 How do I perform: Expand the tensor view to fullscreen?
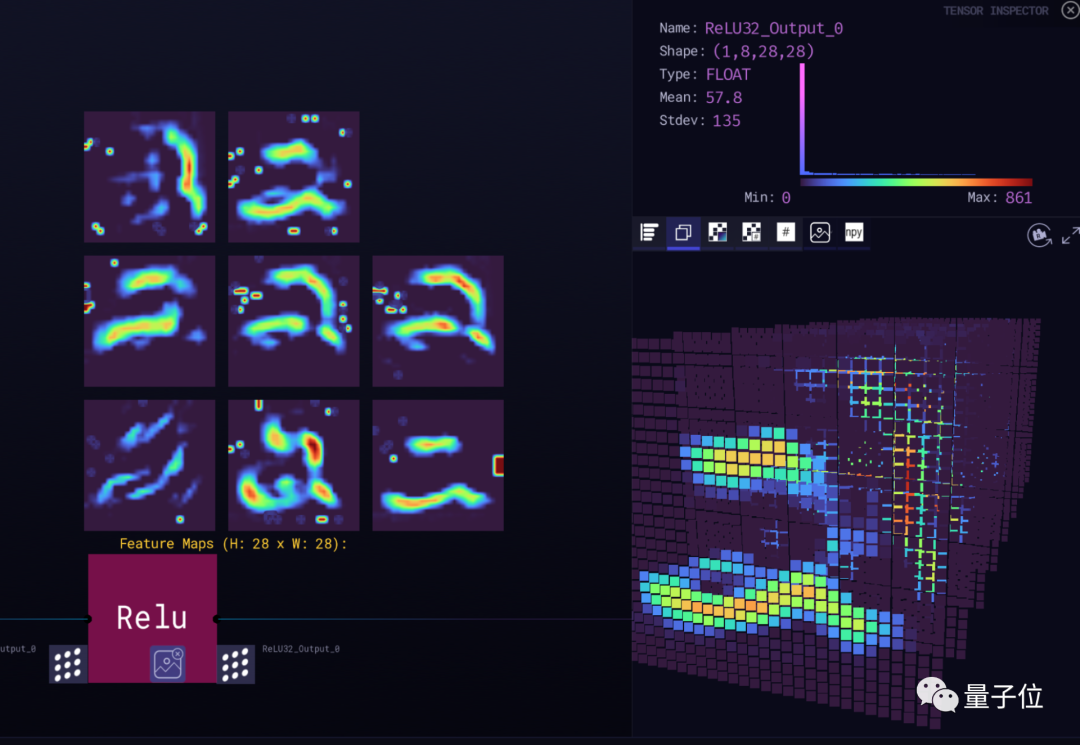(x=1070, y=235)
